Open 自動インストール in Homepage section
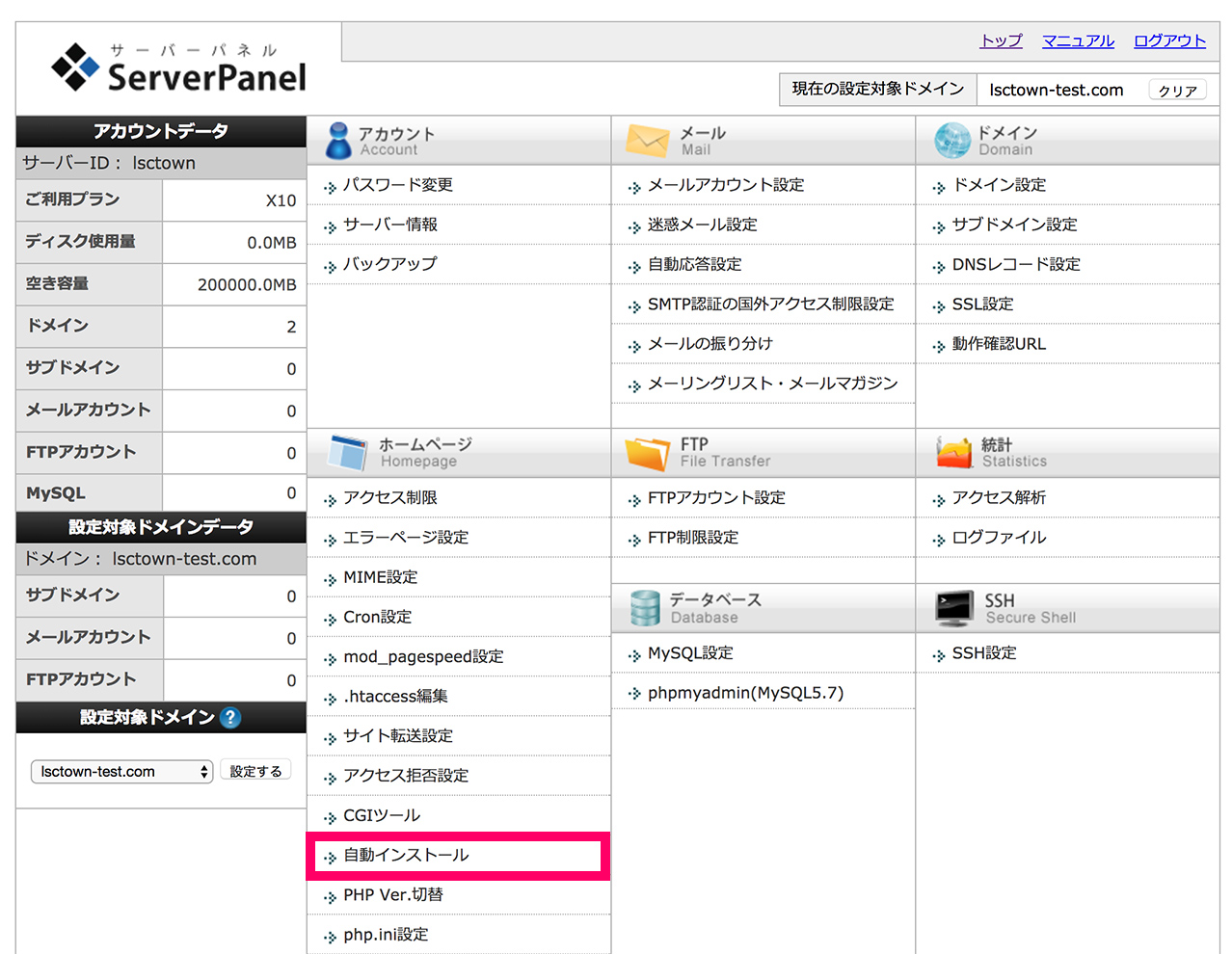Image resolution: width=1232 pixels, height=954 pixels. pos(406,856)
